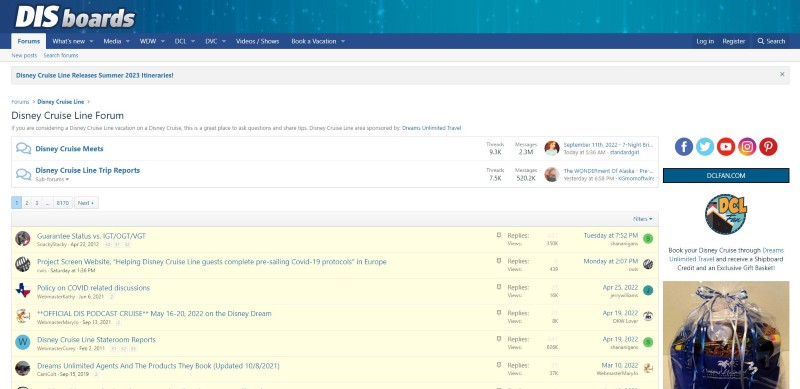This screenshot has width=800, height=389.
Task: Open Dreams Unlimited Travel sponsor link in description
Action: tap(431, 128)
